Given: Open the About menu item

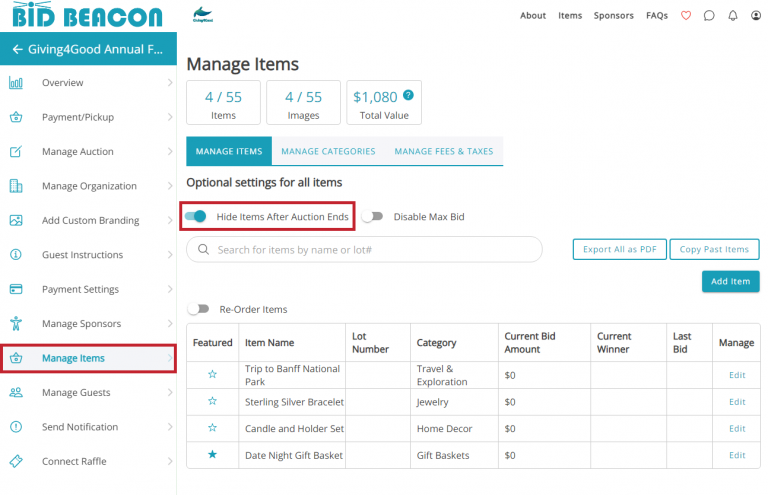Looking at the screenshot, I should (532, 16).
